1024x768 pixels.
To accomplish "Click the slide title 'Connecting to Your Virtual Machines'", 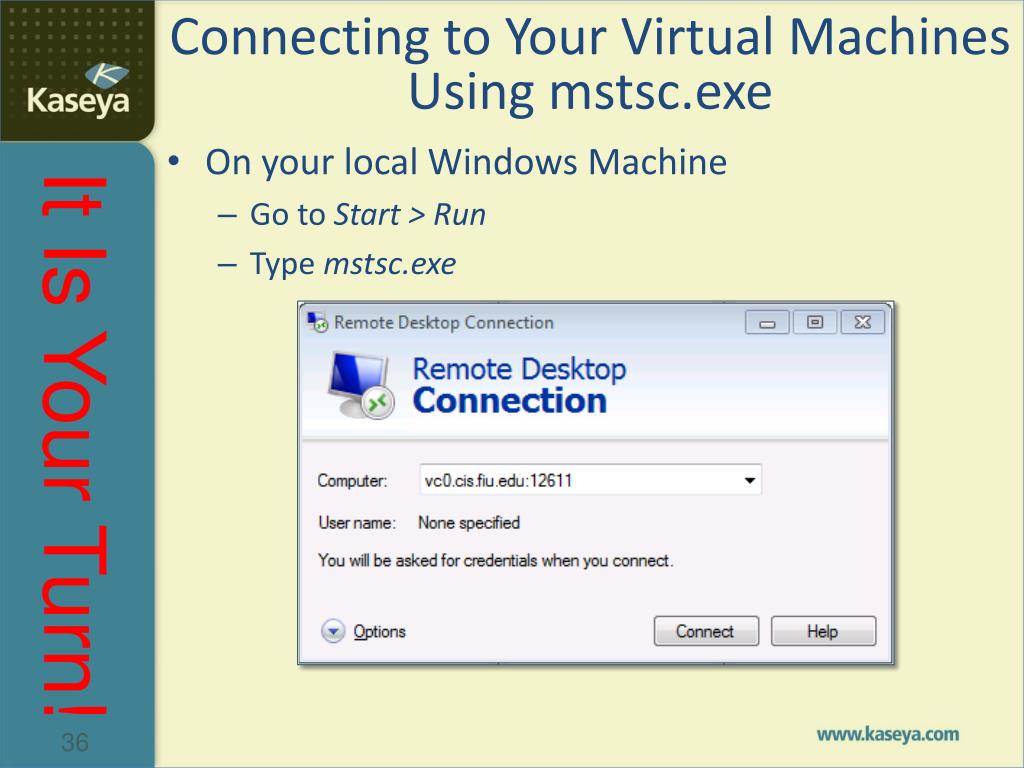I will point(590,37).
